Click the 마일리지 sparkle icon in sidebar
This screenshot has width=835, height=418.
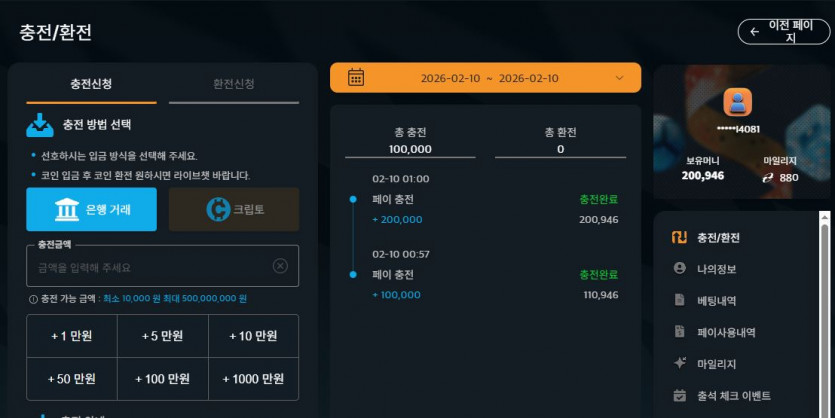[x=680, y=364]
